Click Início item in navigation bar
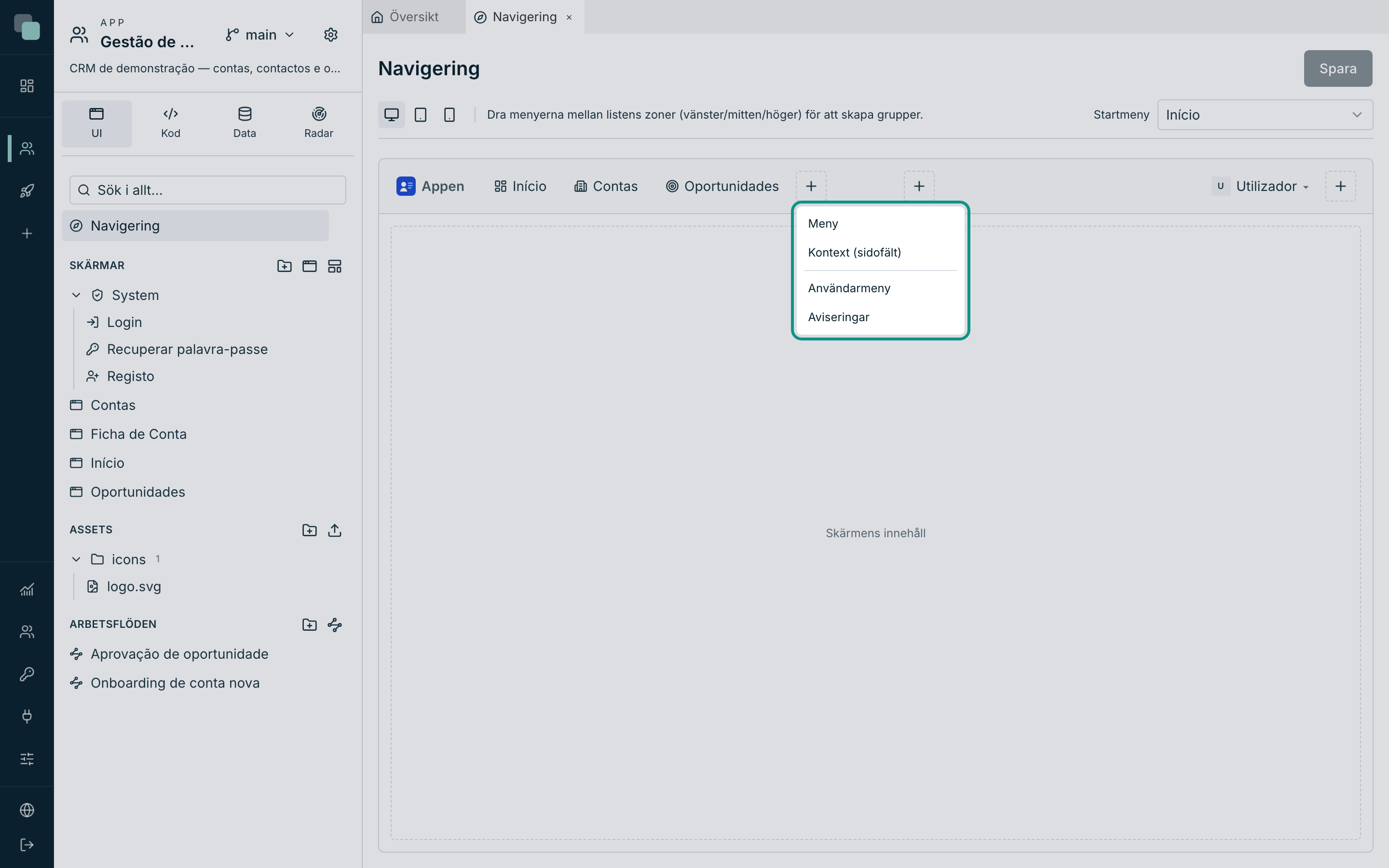 (520, 186)
